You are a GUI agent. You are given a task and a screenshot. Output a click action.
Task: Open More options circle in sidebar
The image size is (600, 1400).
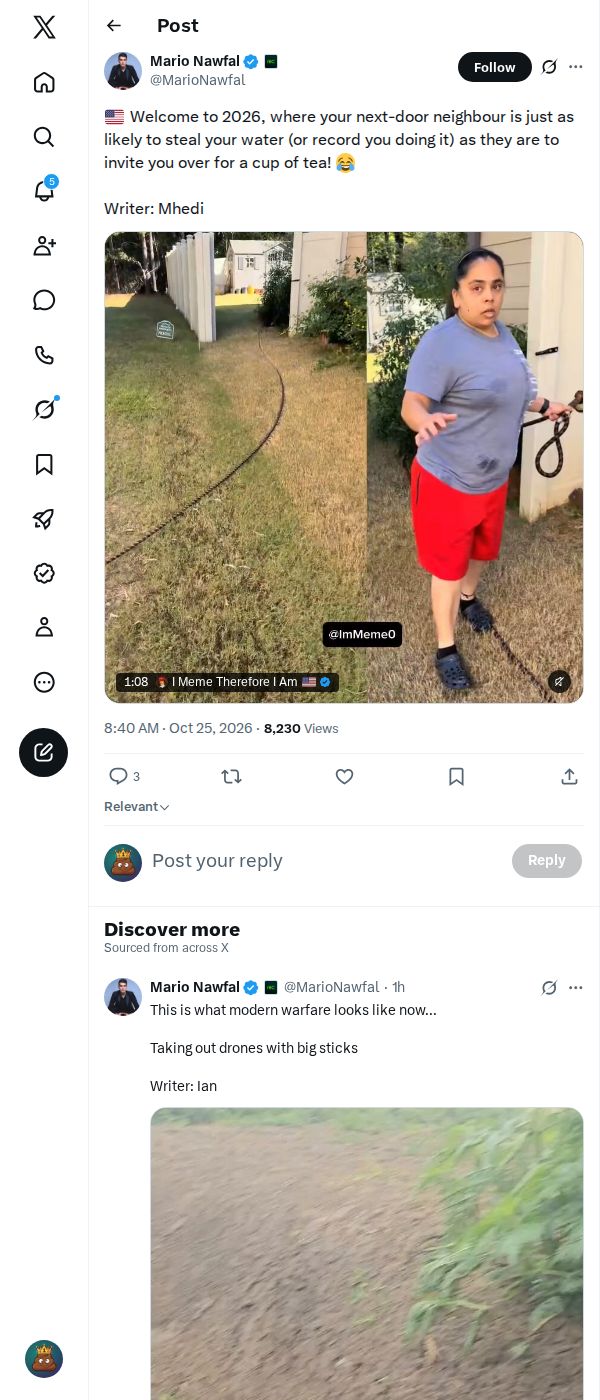point(44,682)
